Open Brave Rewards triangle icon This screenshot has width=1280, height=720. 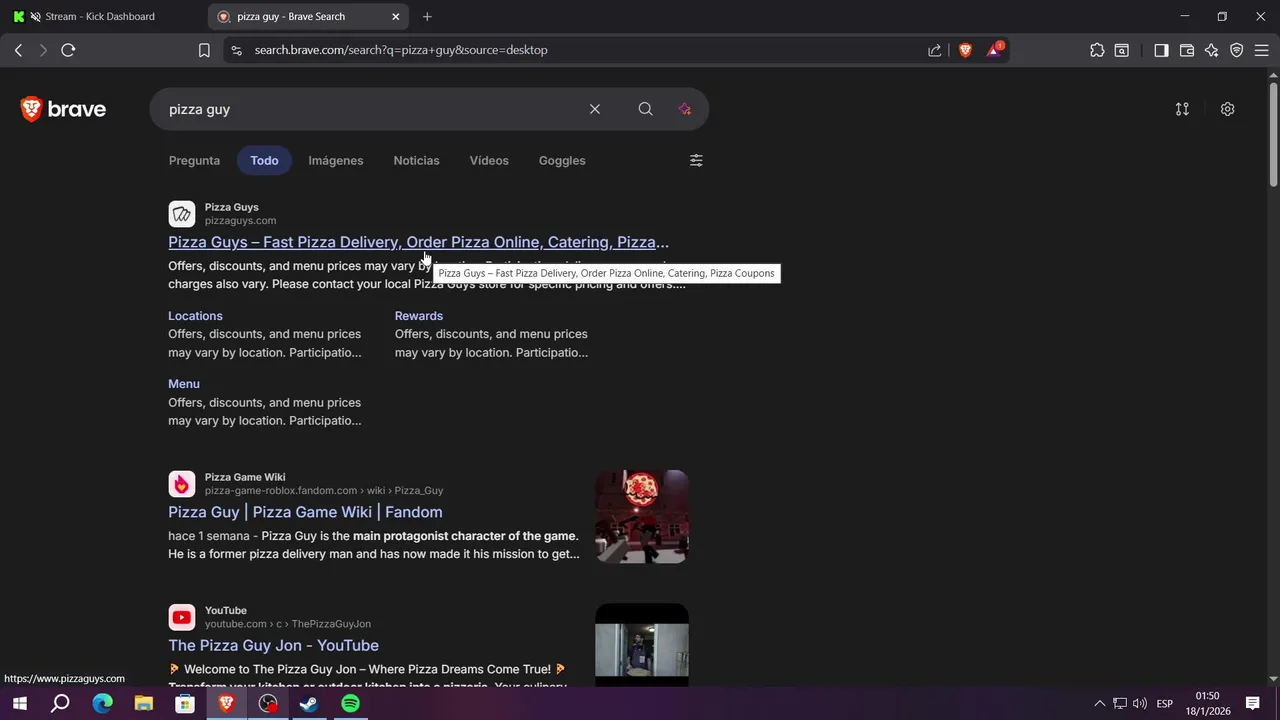pyautogui.click(x=995, y=49)
